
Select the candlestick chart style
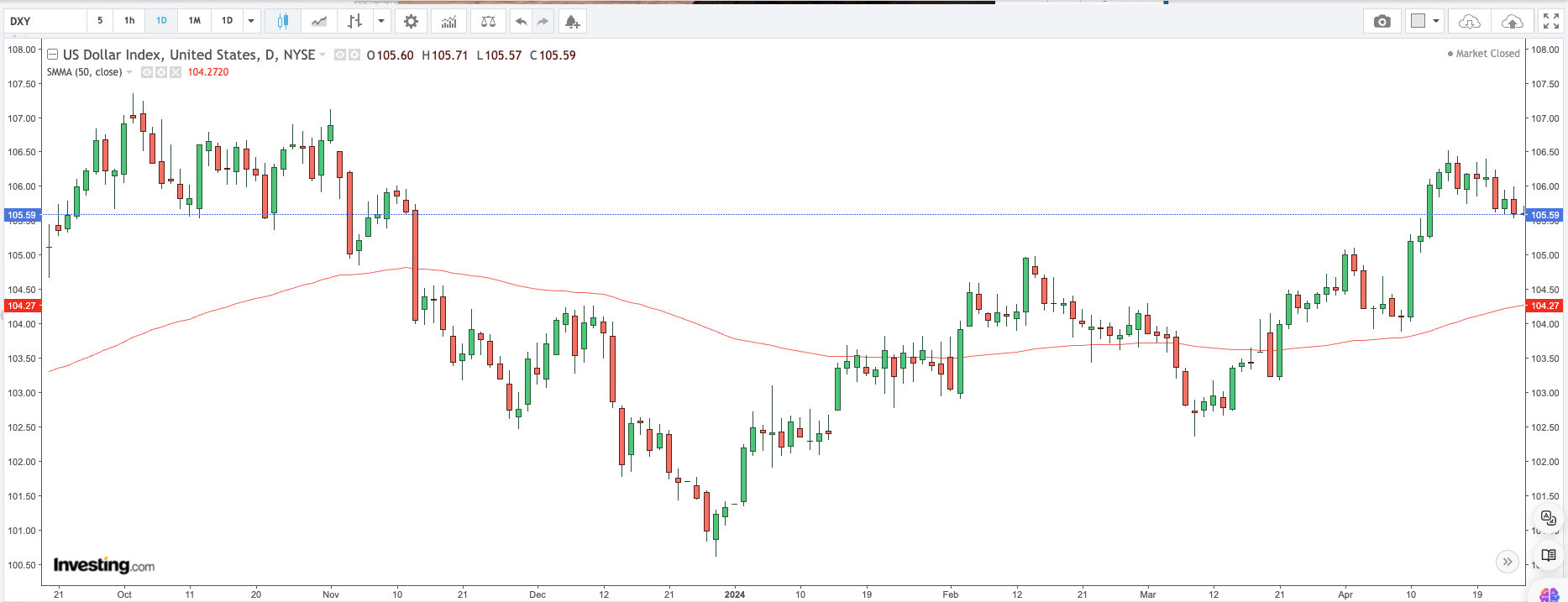point(282,21)
